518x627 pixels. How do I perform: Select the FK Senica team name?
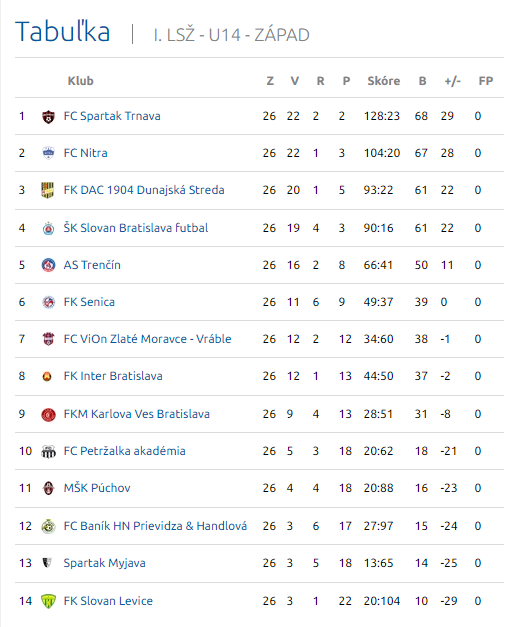click(x=89, y=302)
